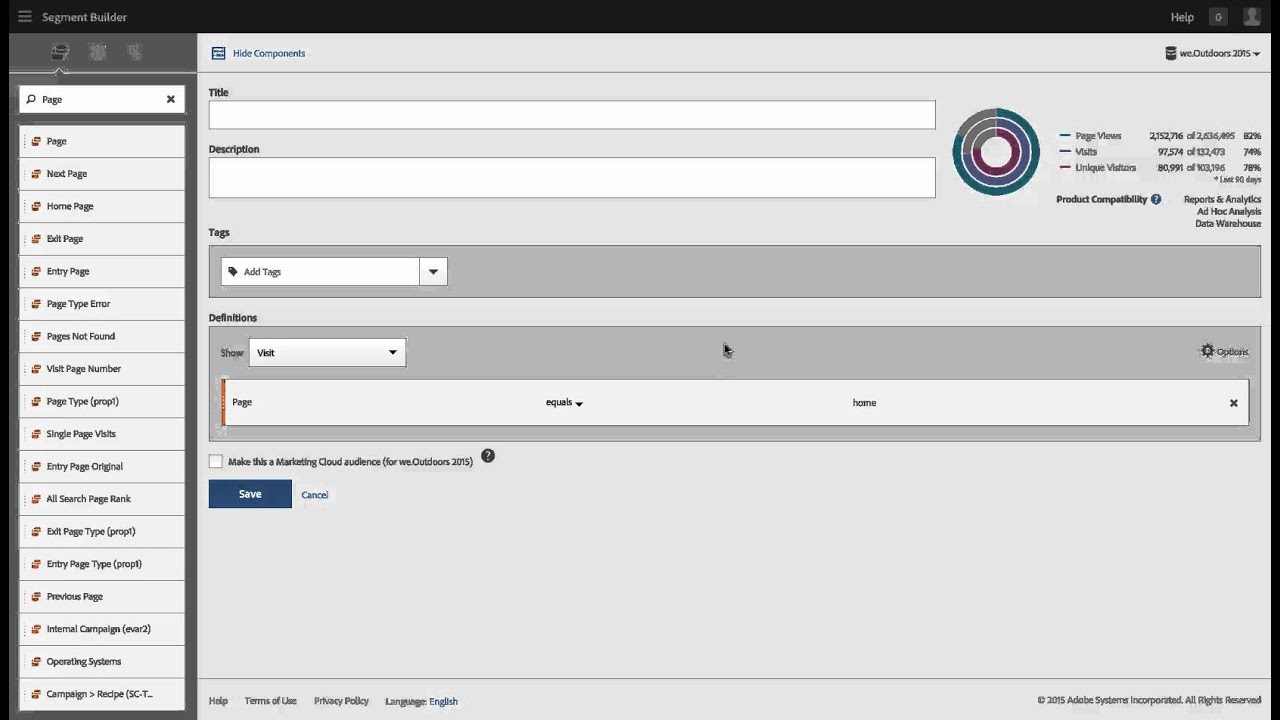The image size is (1280, 720).
Task: Open Terms of Use link
Action: (270, 701)
